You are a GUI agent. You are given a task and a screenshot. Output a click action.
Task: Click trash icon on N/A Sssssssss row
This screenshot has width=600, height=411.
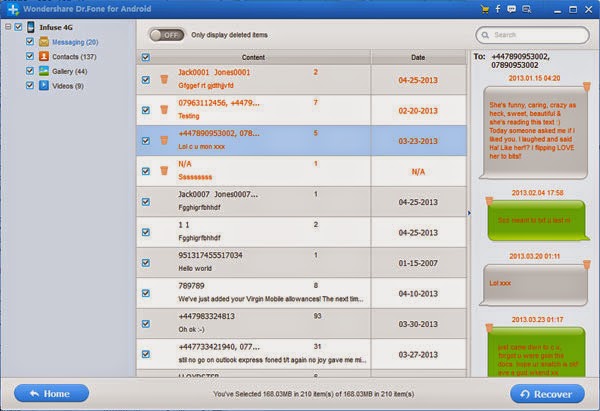tap(164, 171)
